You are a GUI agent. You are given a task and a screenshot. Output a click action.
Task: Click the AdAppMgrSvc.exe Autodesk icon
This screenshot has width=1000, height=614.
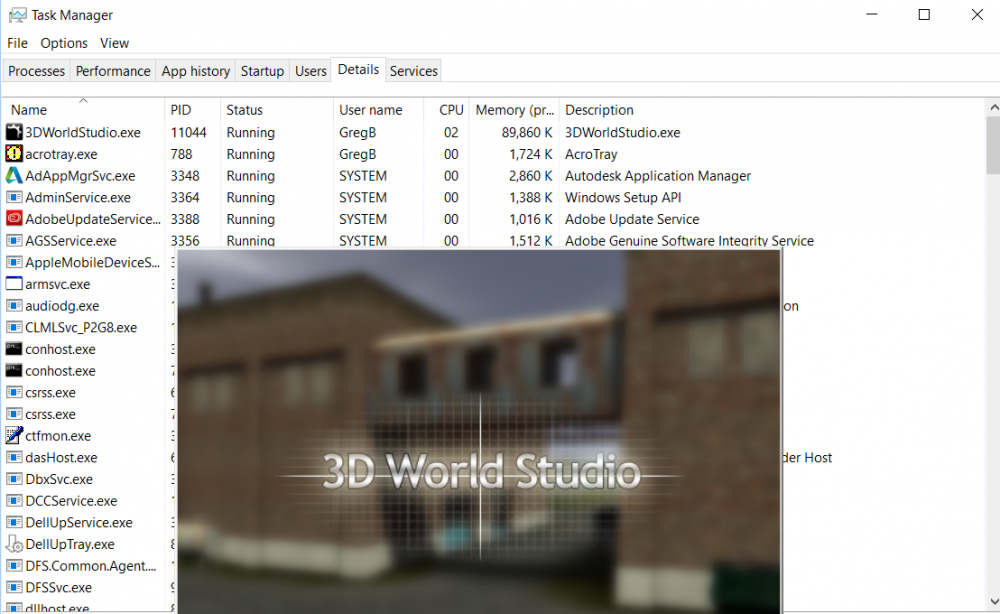click(x=14, y=176)
